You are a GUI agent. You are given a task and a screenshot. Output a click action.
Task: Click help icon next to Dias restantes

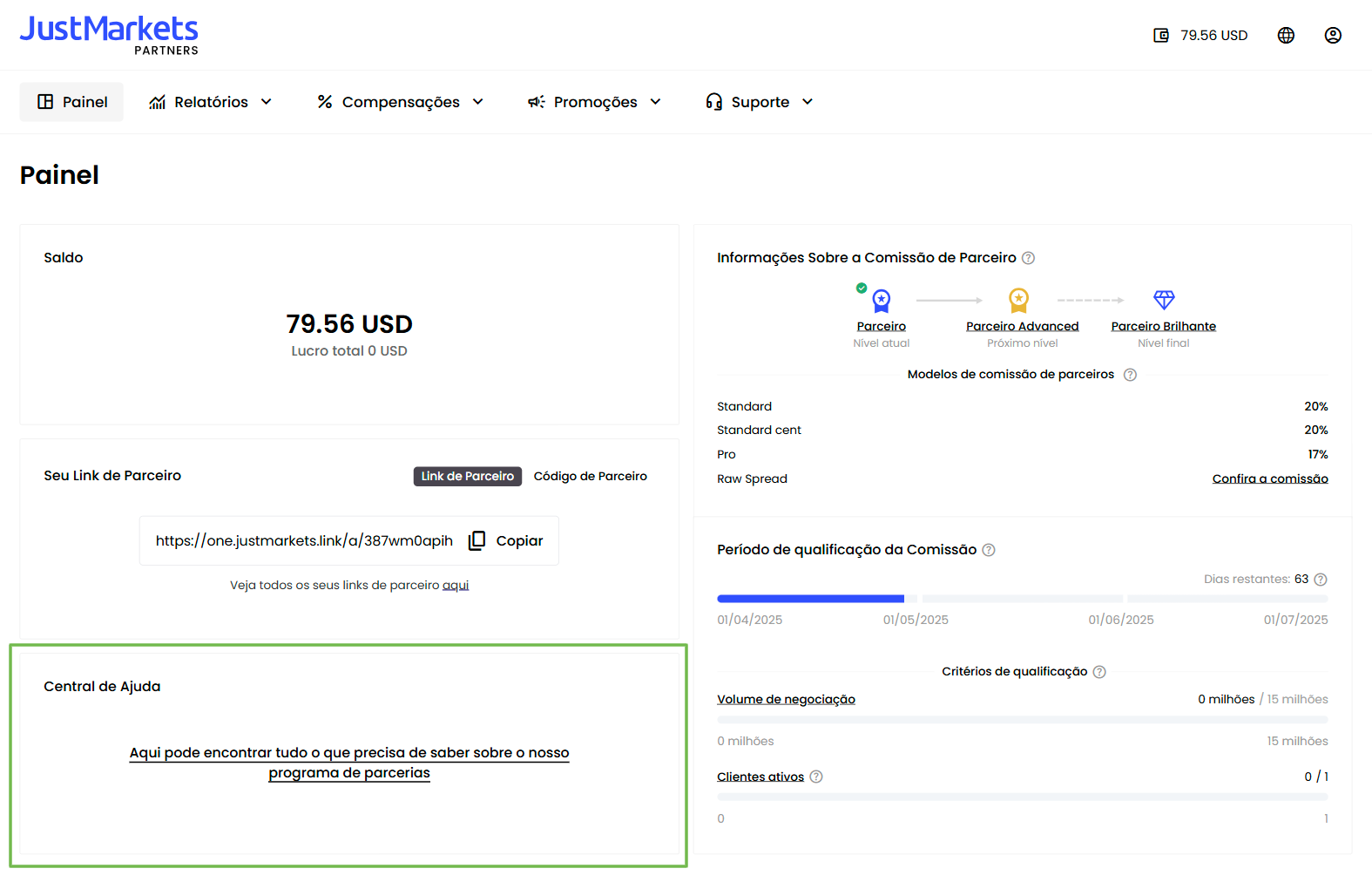pyautogui.click(x=1321, y=580)
